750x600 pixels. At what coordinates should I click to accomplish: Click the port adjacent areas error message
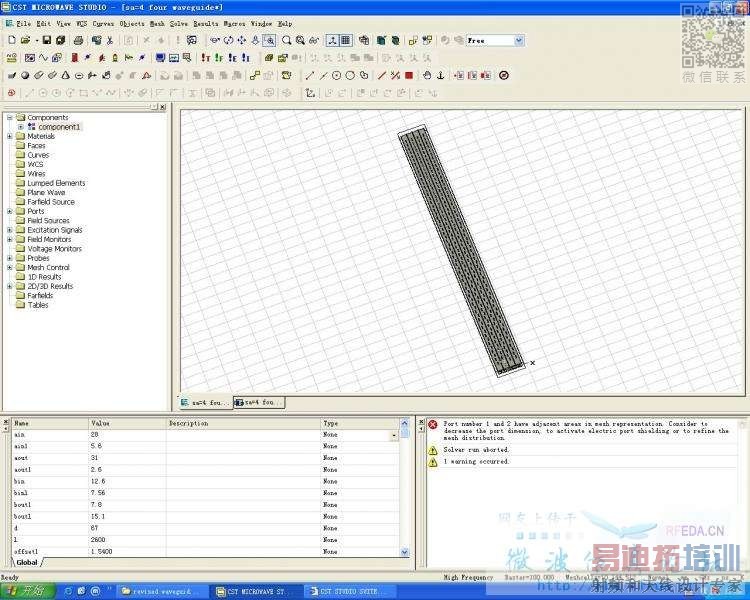[586, 431]
